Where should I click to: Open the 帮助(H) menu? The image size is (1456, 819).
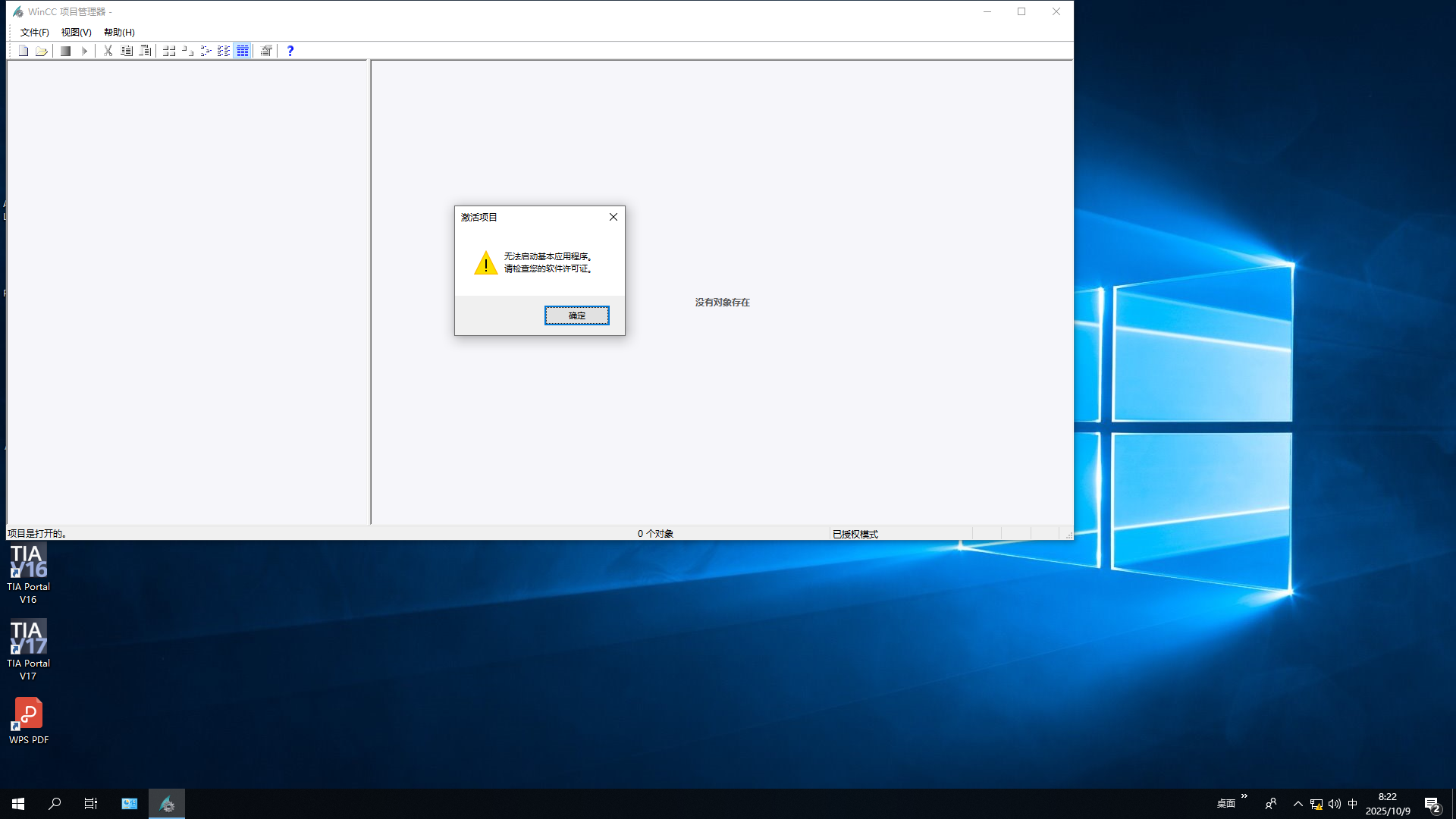tap(119, 32)
